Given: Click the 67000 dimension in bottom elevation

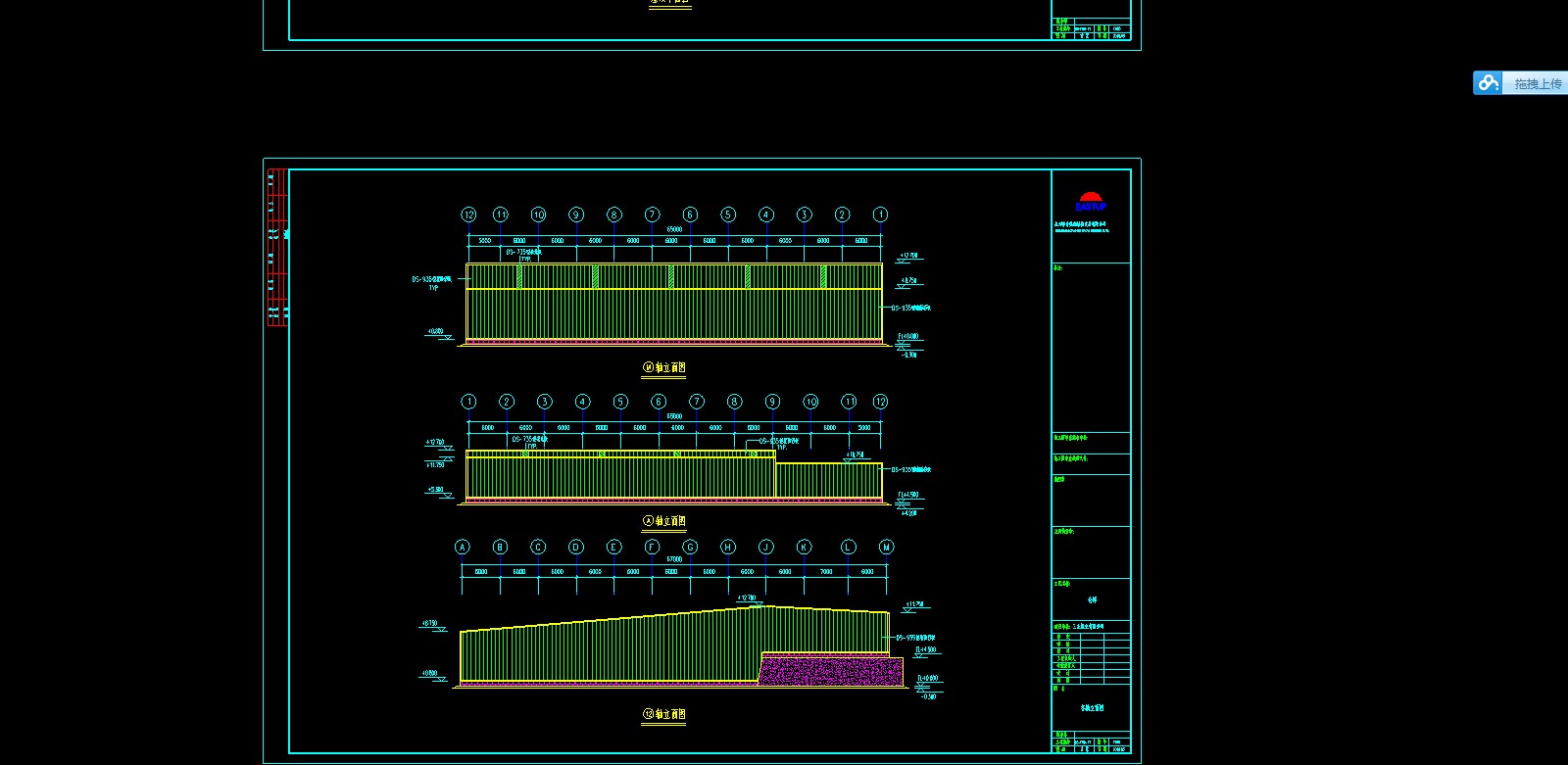Looking at the screenshot, I should (674, 559).
